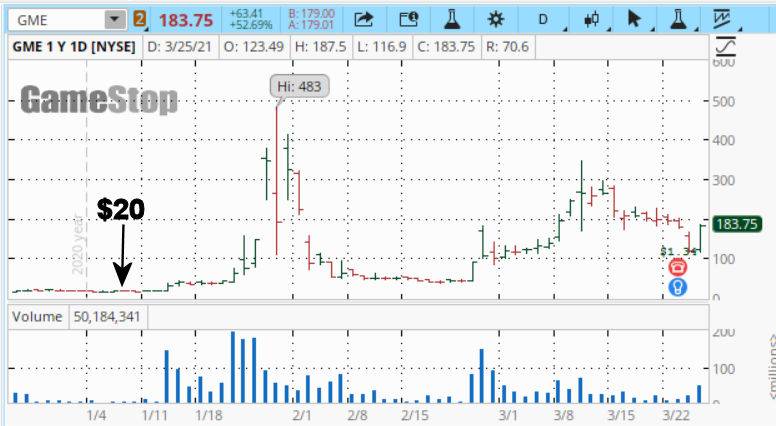The image size is (776, 426).
Task: Click the 'L: 116.9' low value
Action: pos(382,47)
